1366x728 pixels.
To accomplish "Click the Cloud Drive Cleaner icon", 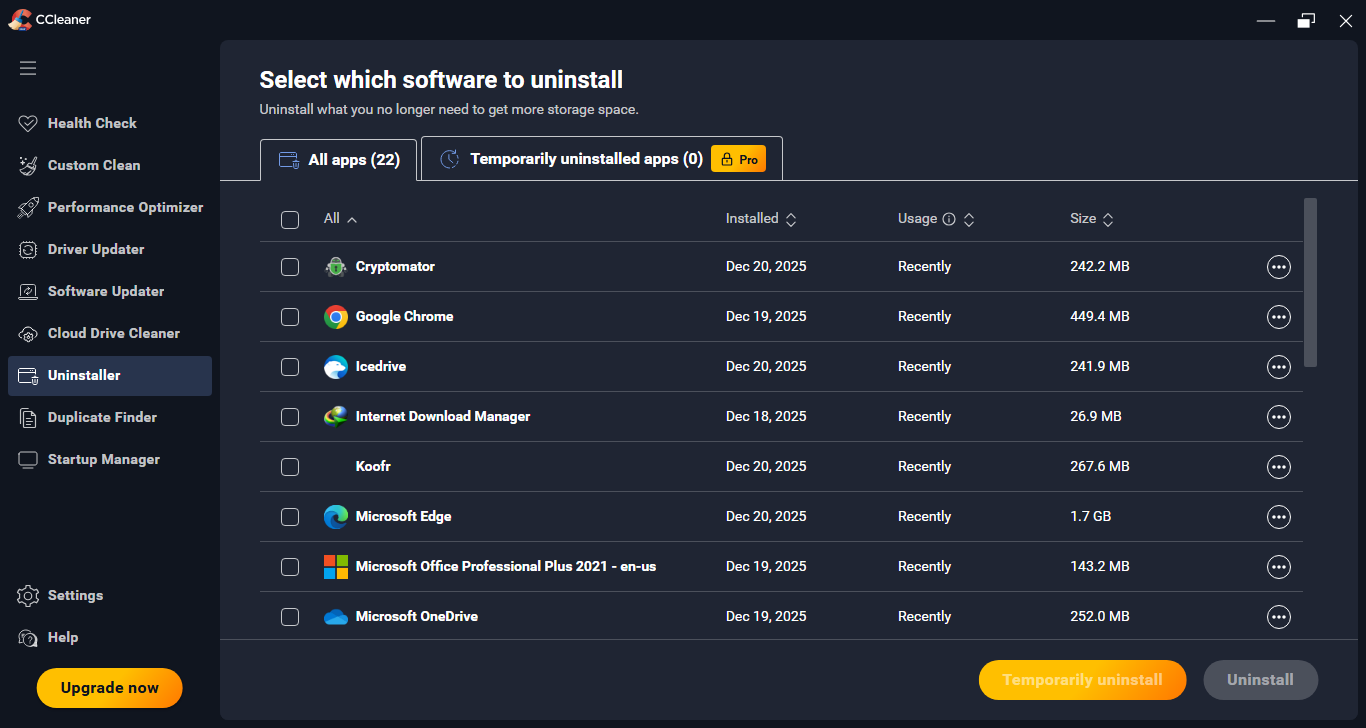I will coord(28,334).
